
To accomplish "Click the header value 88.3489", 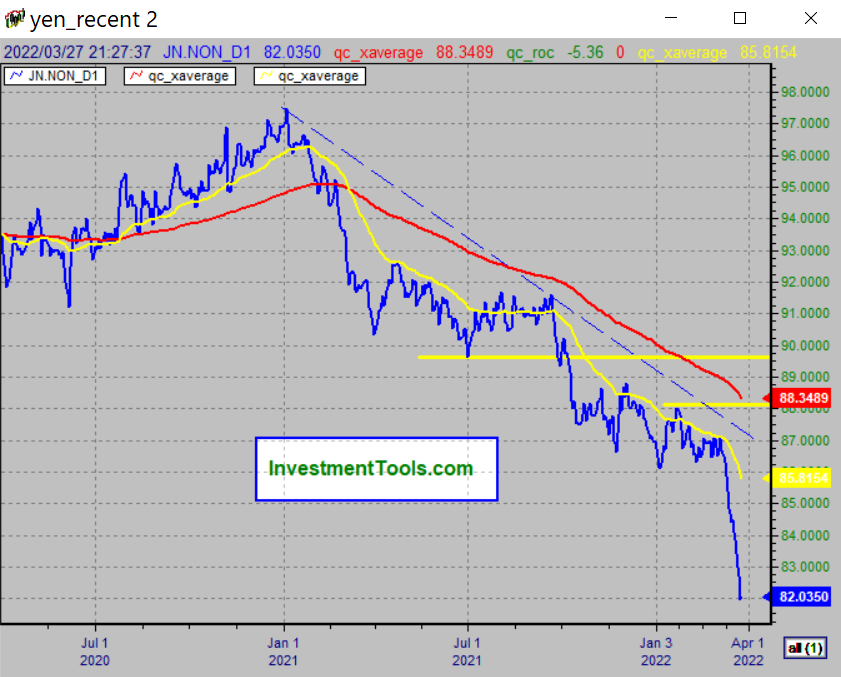I will 464,53.
